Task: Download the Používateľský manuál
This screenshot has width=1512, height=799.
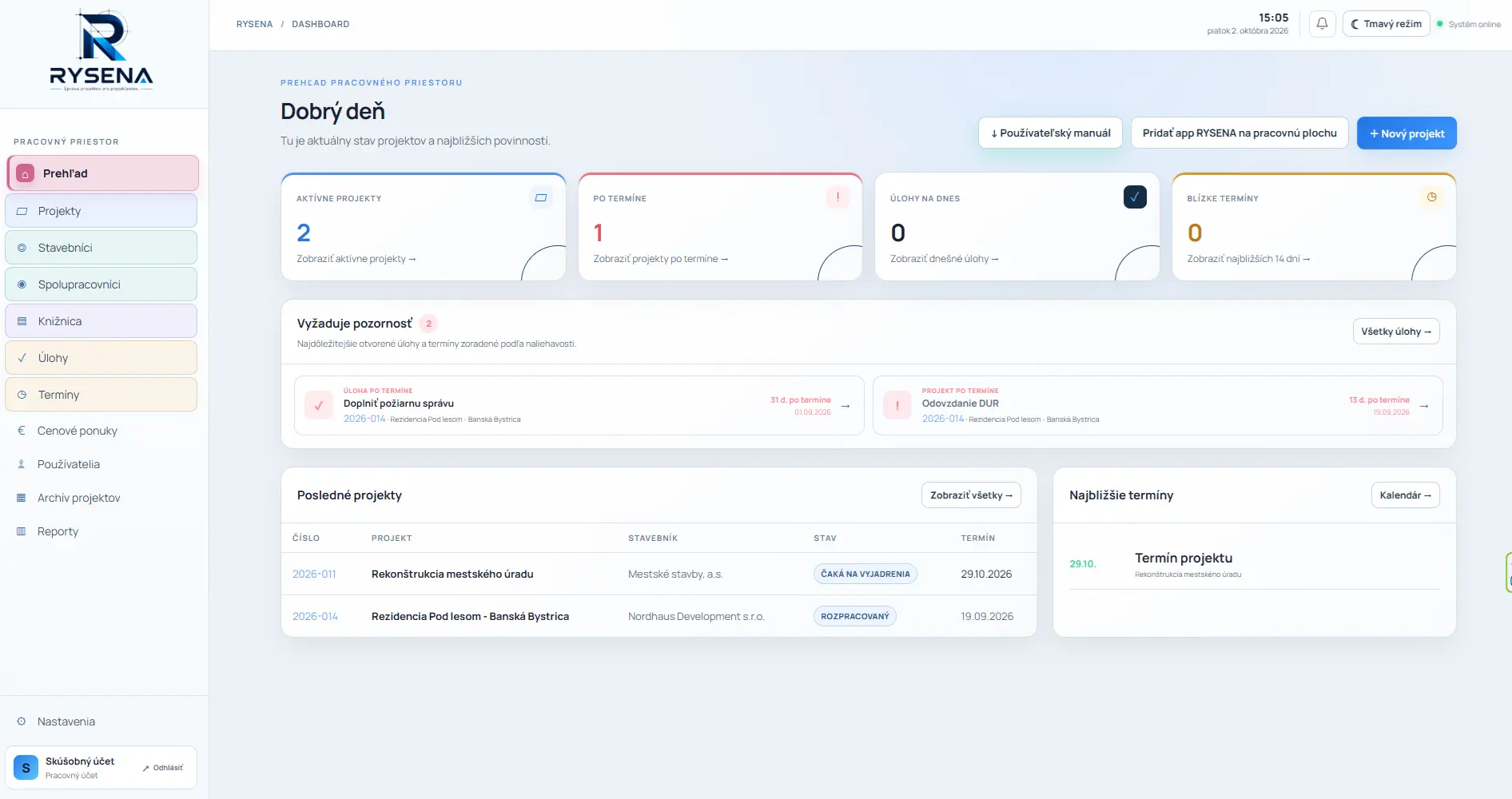Action: click(x=1050, y=133)
